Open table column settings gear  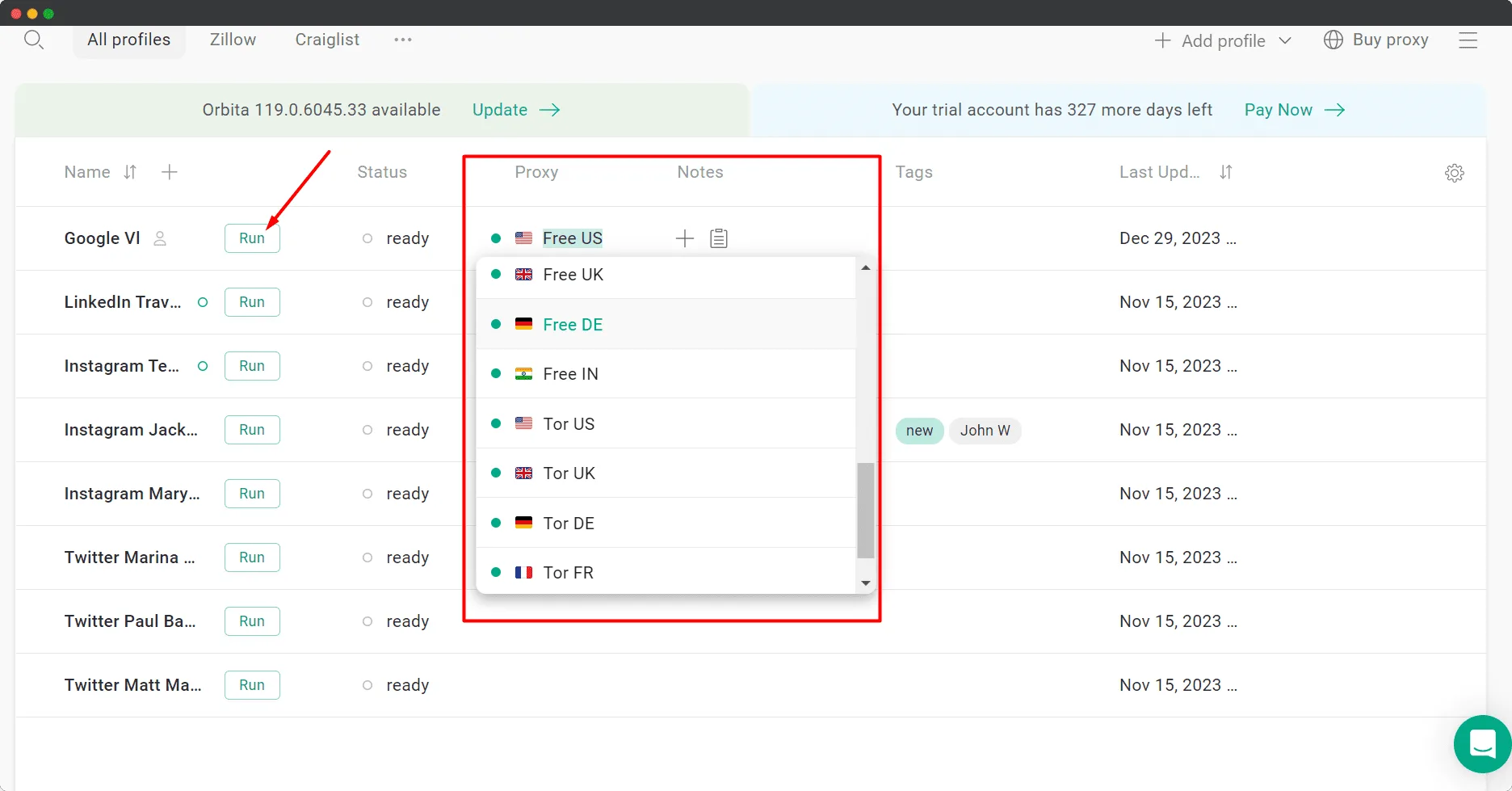pyautogui.click(x=1454, y=173)
